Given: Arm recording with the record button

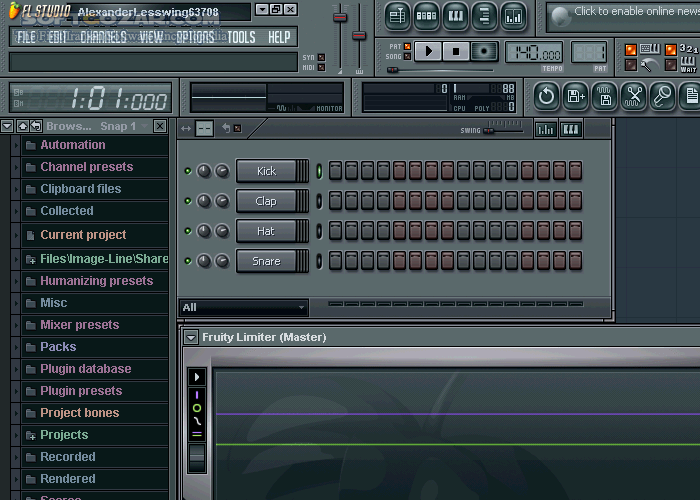Looking at the screenshot, I should [x=483, y=51].
